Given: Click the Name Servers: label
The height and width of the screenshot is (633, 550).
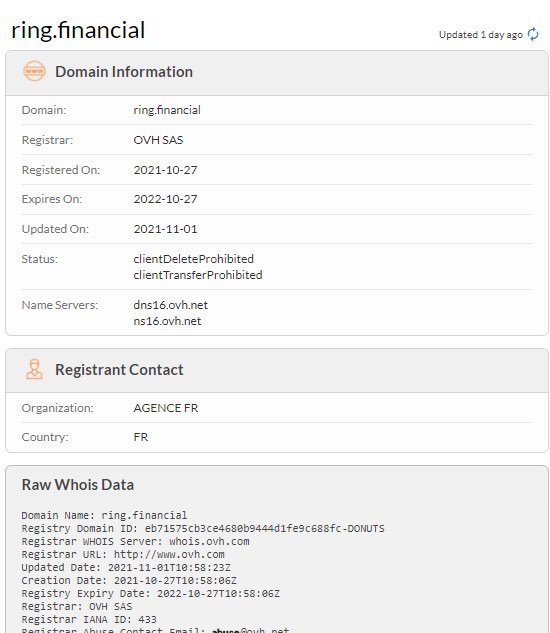Looking at the screenshot, I should click(x=60, y=305).
